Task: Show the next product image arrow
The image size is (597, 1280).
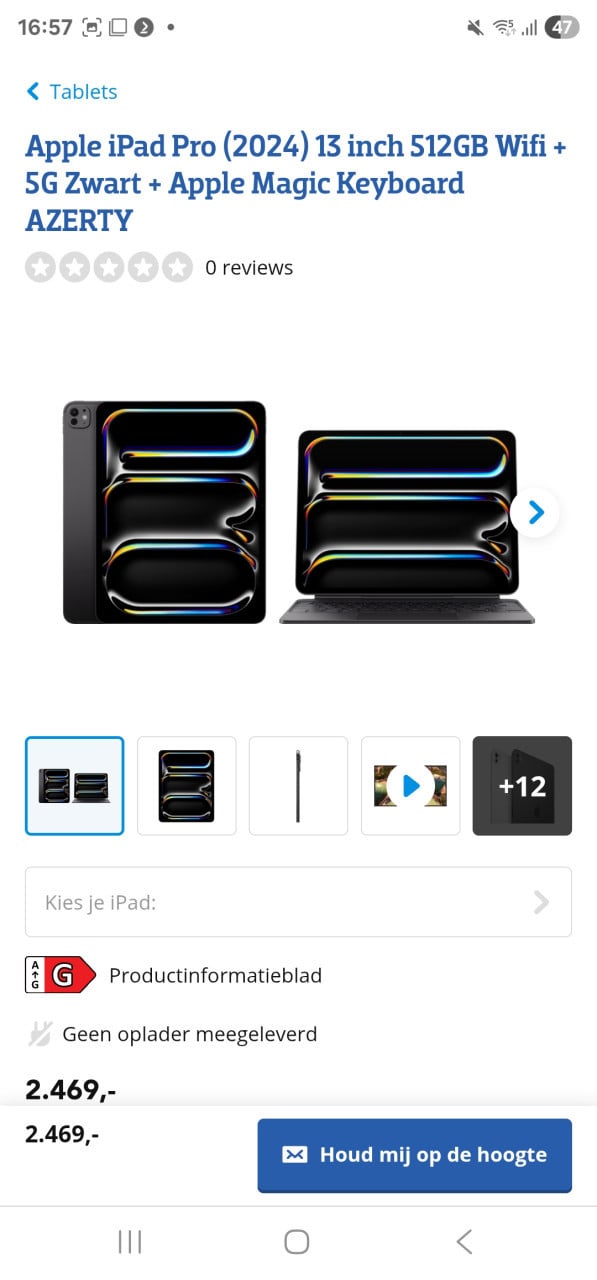Action: [x=535, y=513]
